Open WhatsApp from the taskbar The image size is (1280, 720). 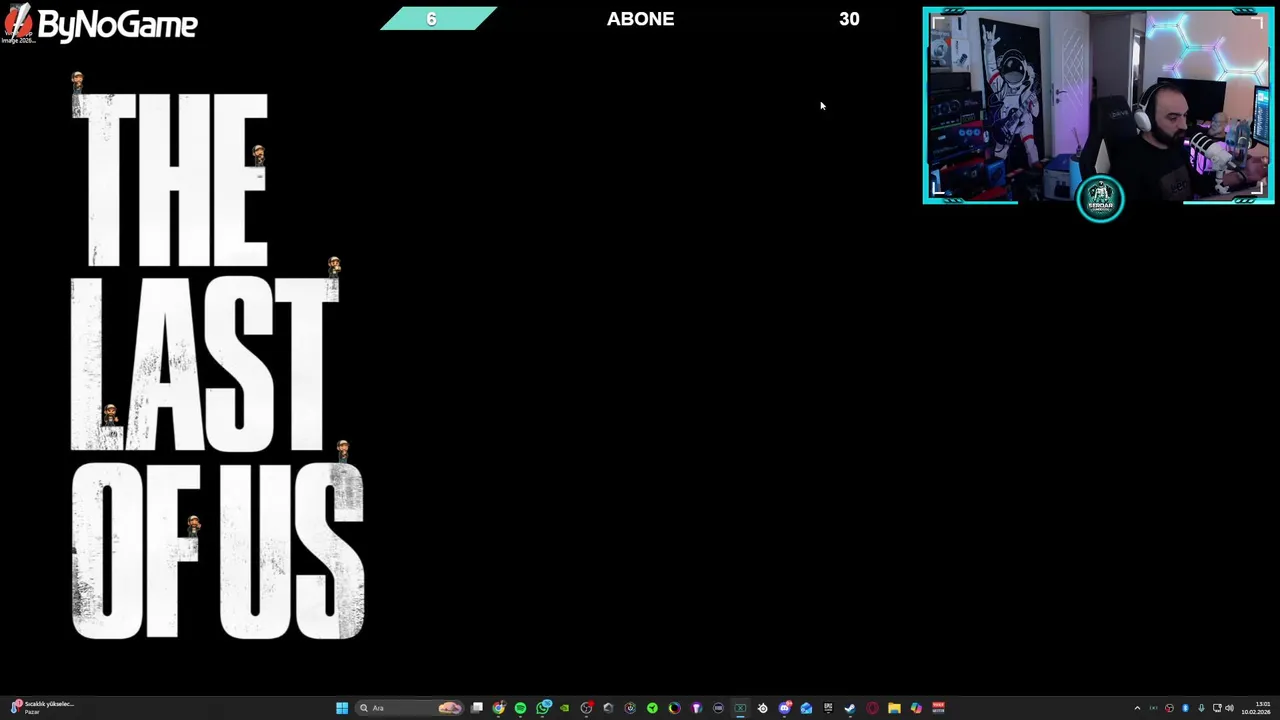click(543, 708)
